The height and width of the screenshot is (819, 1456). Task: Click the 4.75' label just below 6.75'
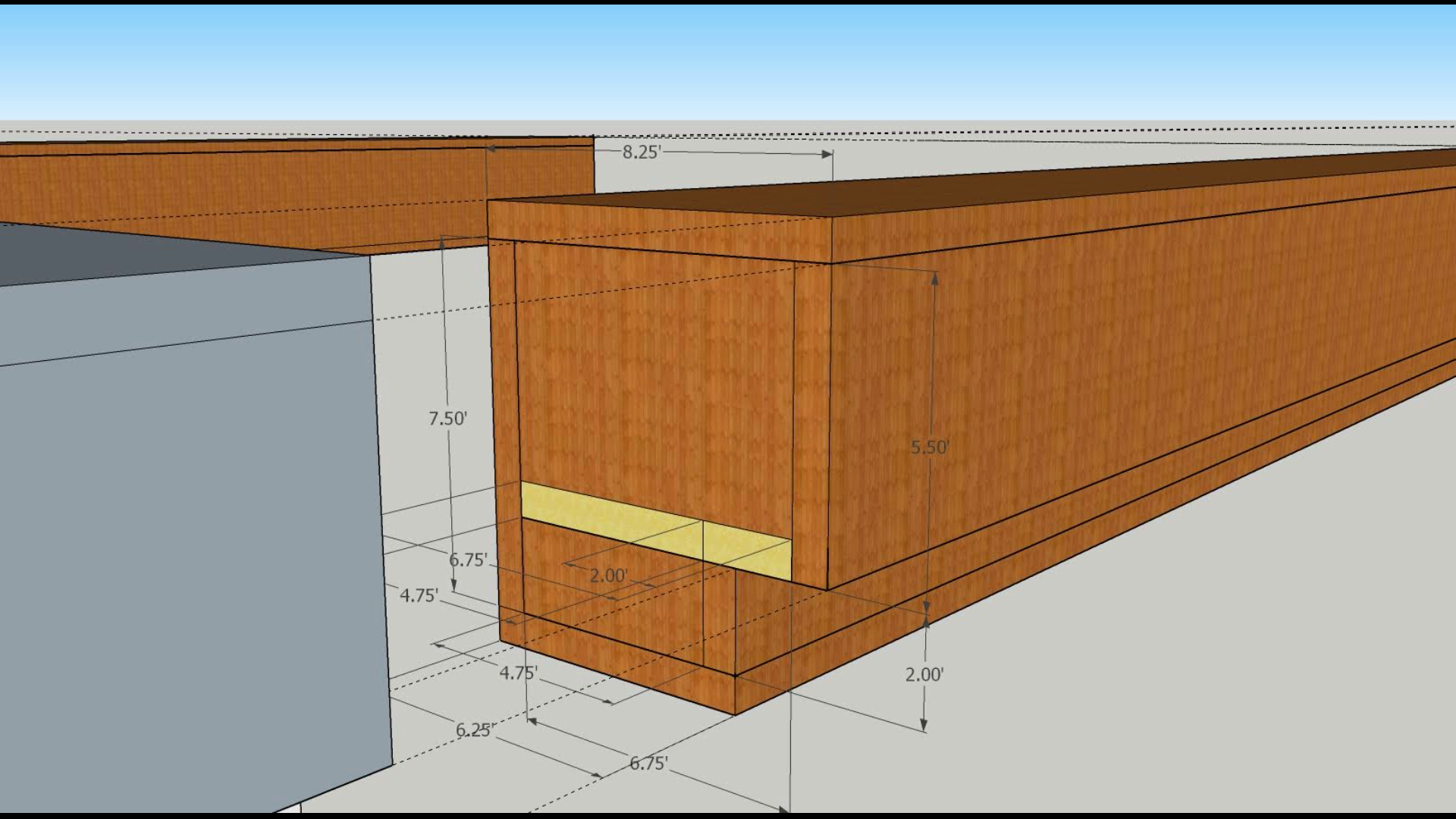click(x=419, y=596)
